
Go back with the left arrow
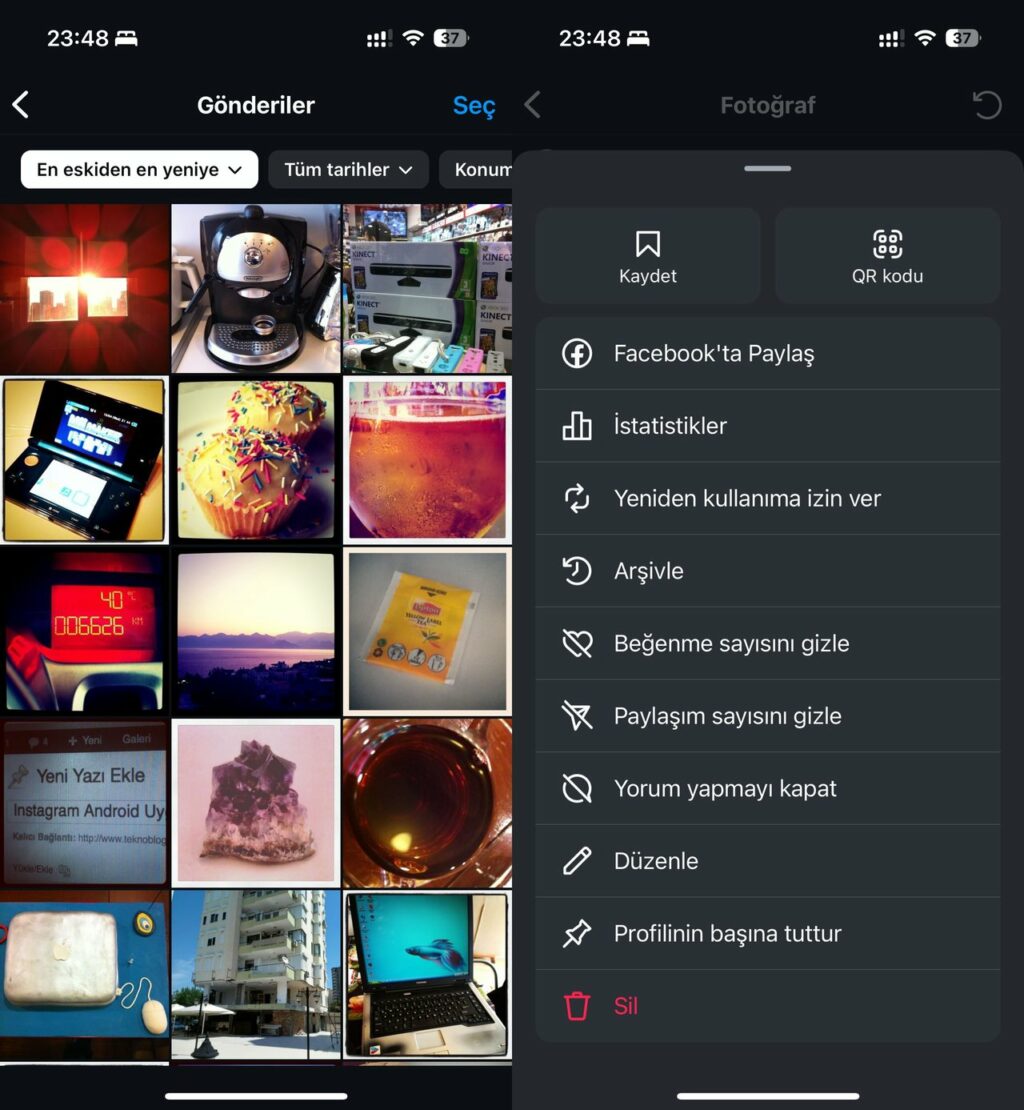22,104
